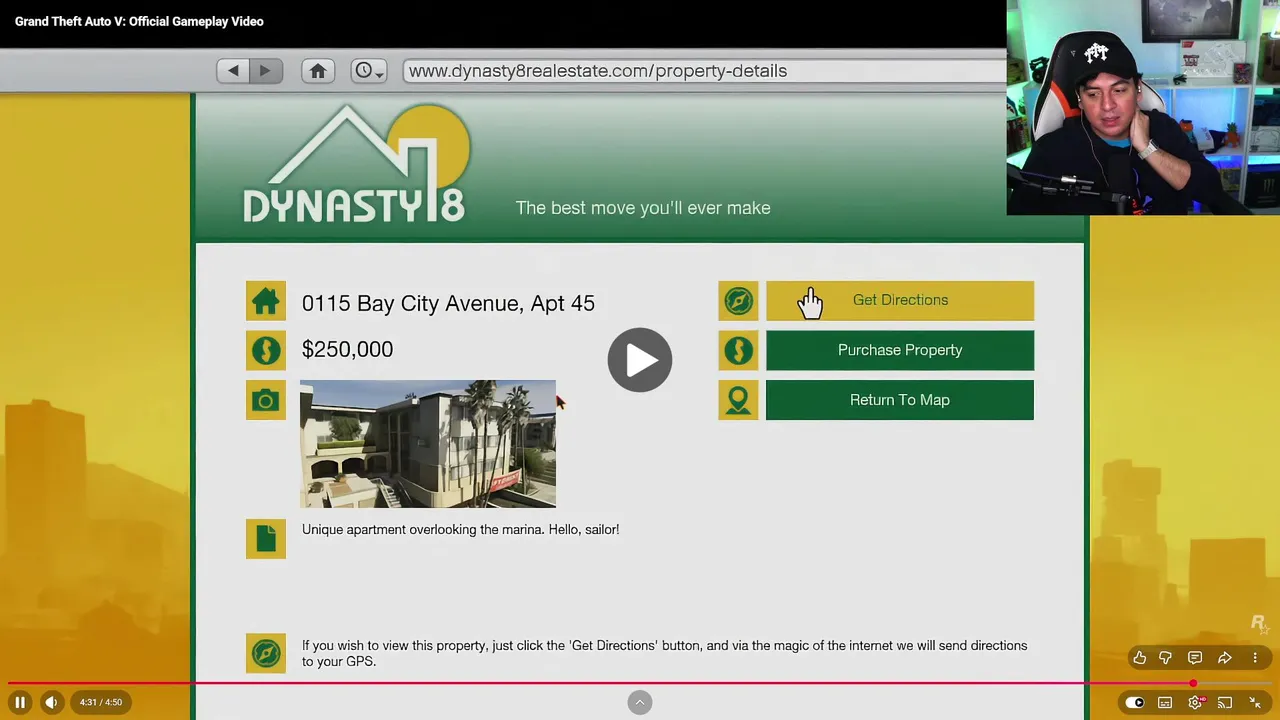Click the 4:31 / 4:50 time display
This screenshot has height=720, width=1280.
(101, 702)
